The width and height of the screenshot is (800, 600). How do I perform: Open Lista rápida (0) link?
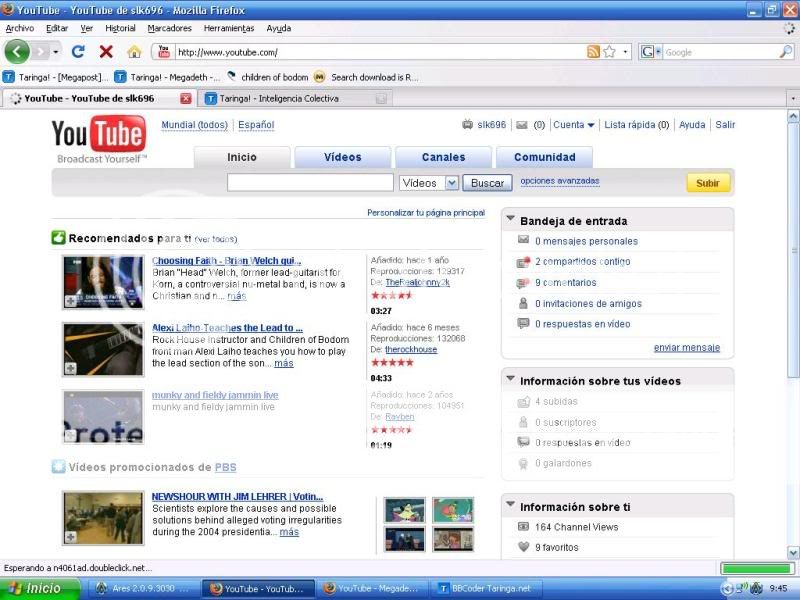(x=637, y=125)
